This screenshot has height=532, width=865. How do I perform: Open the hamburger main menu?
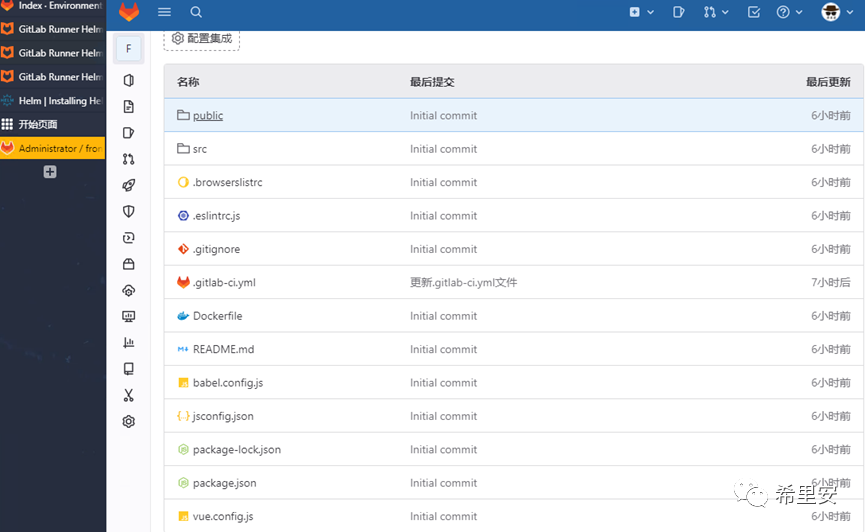[164, 12]
